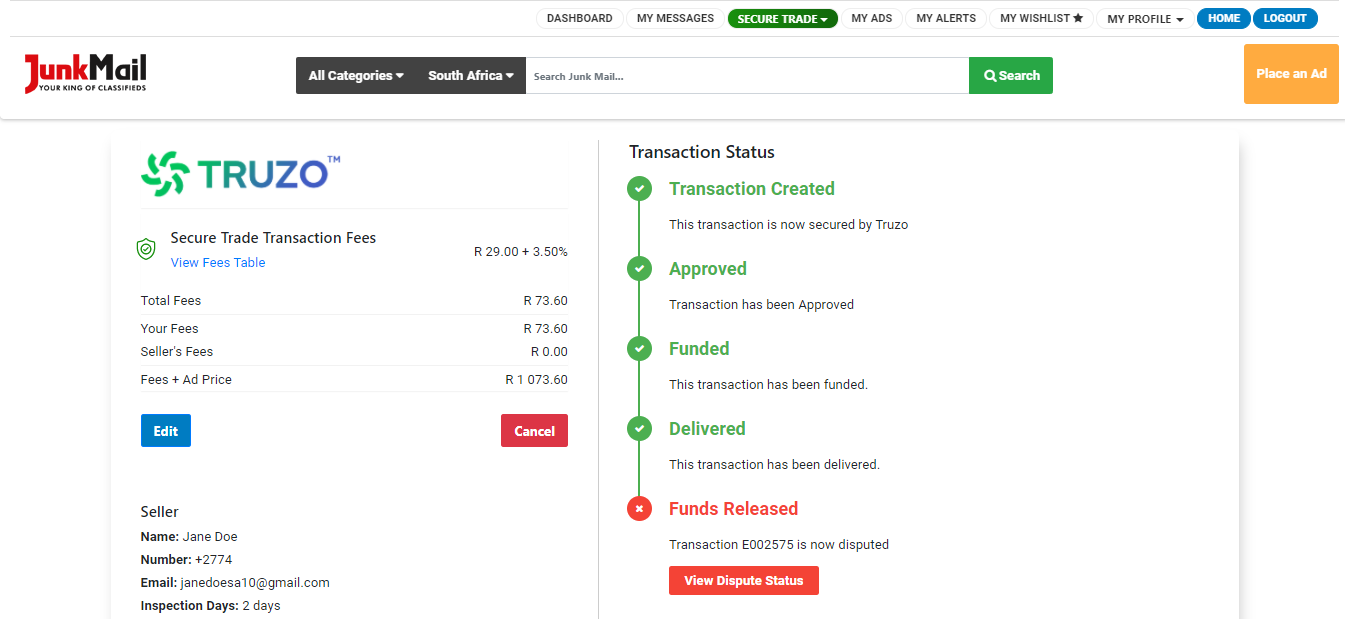
Task: Open the View Fees Table link
Action: pyautogui.click(x=217, y=262)
